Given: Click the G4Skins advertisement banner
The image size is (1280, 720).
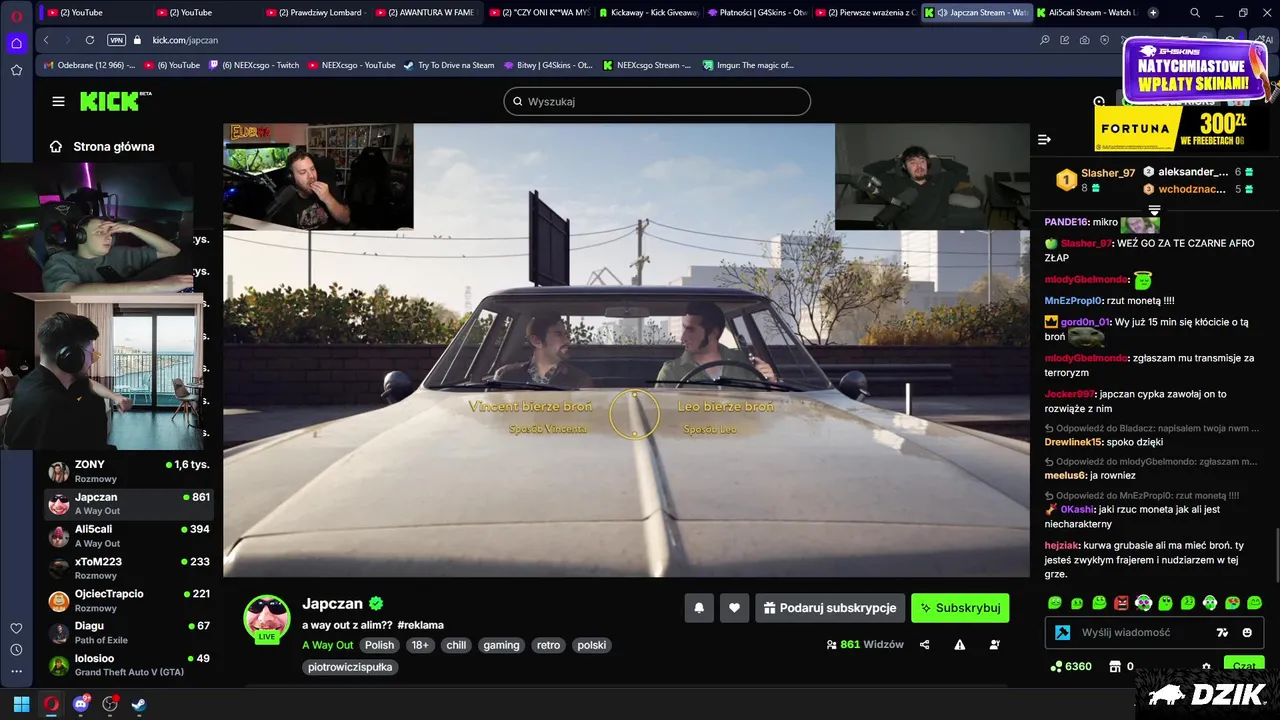Looking at the screenshot, I should (x=1196, y=71).
